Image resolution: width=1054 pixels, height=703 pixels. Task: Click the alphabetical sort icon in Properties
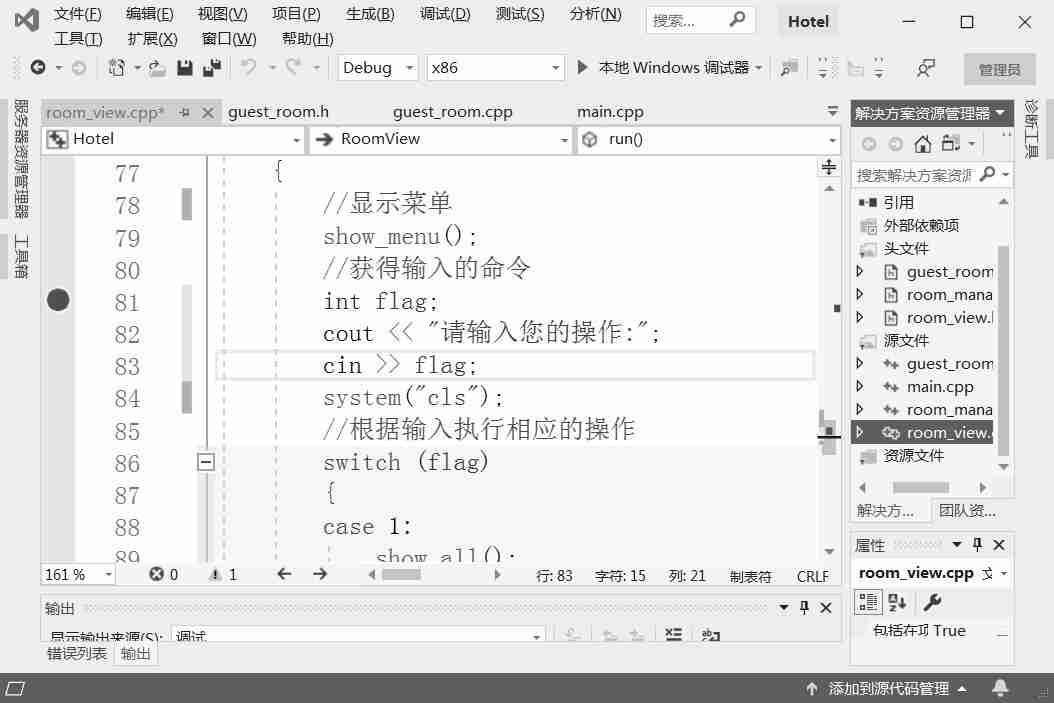[x=897, y=602]
